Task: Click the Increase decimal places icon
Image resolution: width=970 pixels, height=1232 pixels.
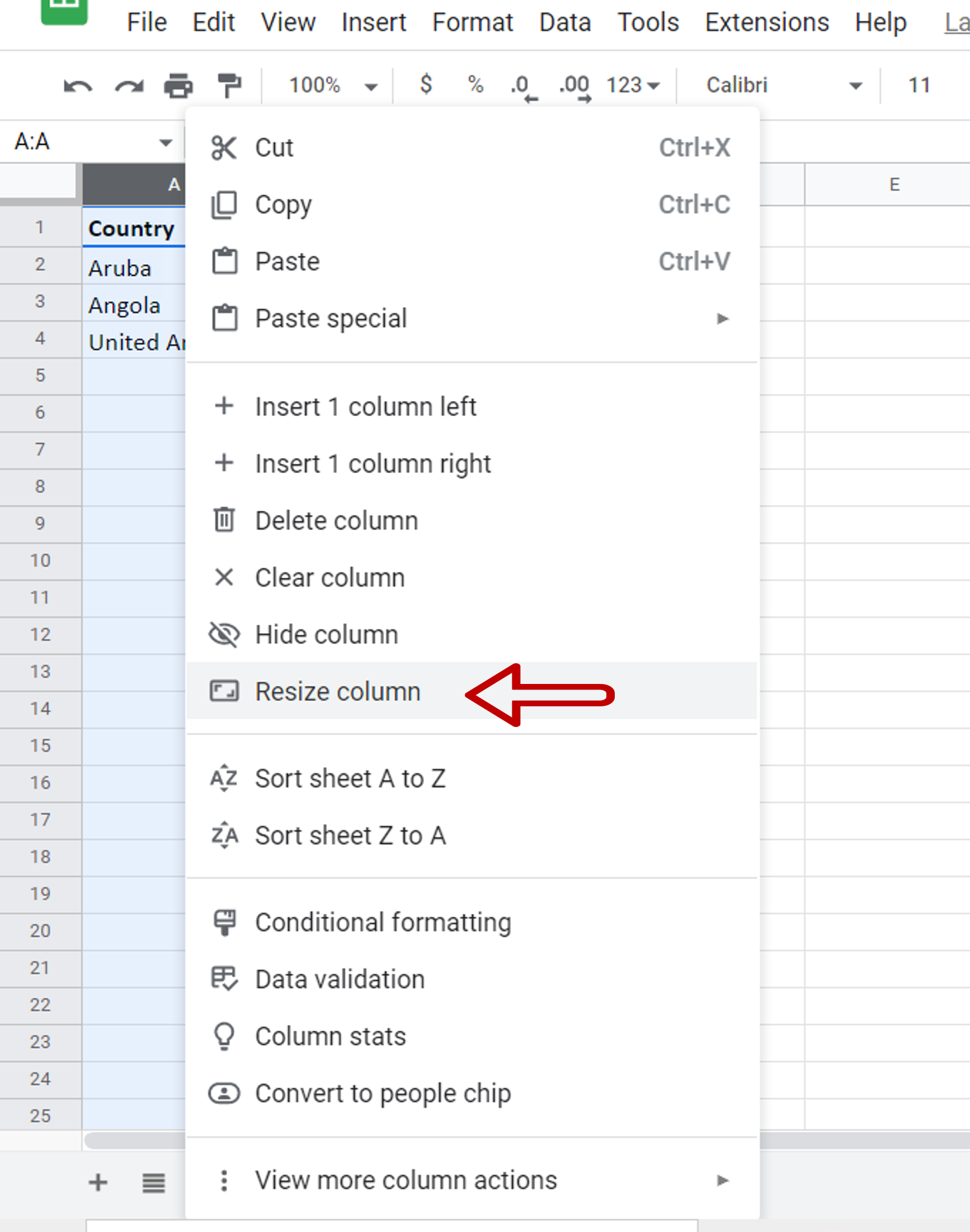Action: point(575,87)
